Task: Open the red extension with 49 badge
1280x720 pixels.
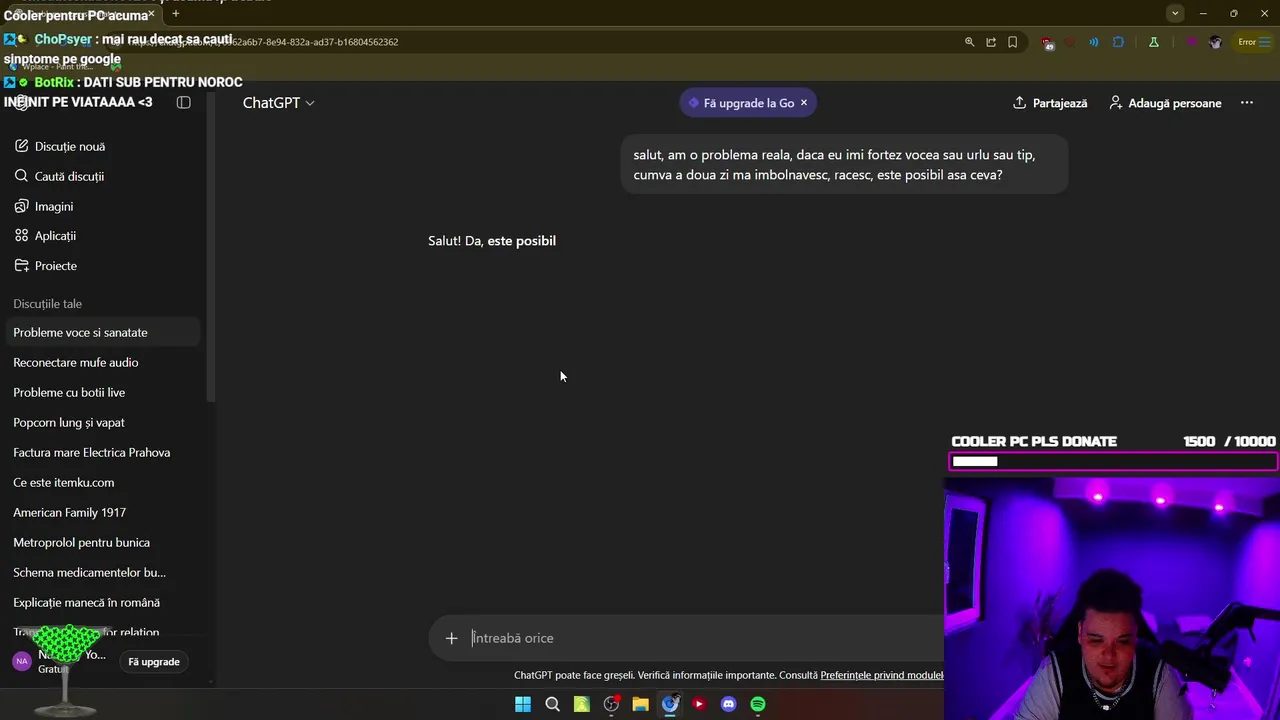Action: [x=1047, y=42]
